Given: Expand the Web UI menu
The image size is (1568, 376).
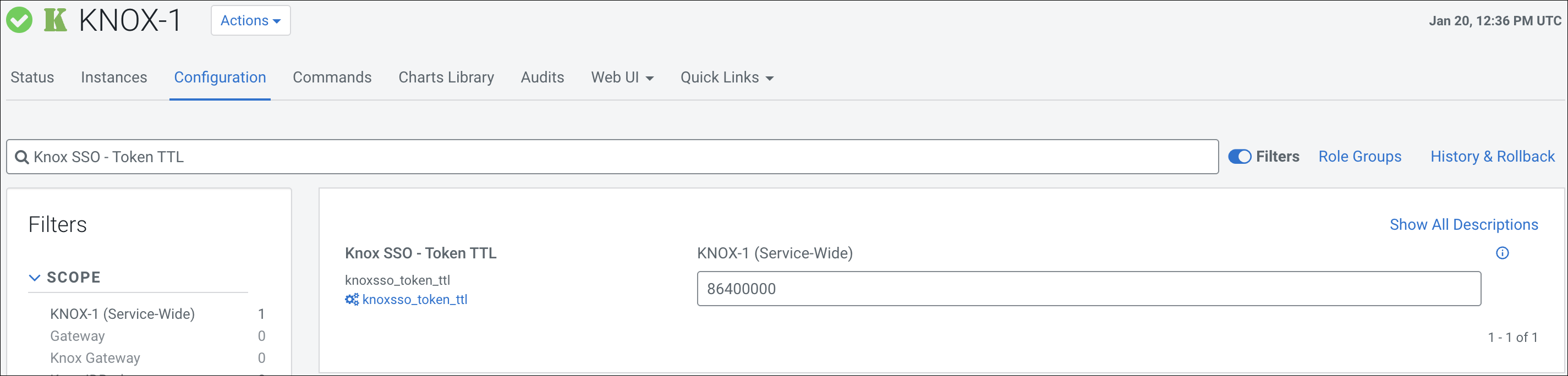Looking at the screenshot, I should [x=622, y=78].
